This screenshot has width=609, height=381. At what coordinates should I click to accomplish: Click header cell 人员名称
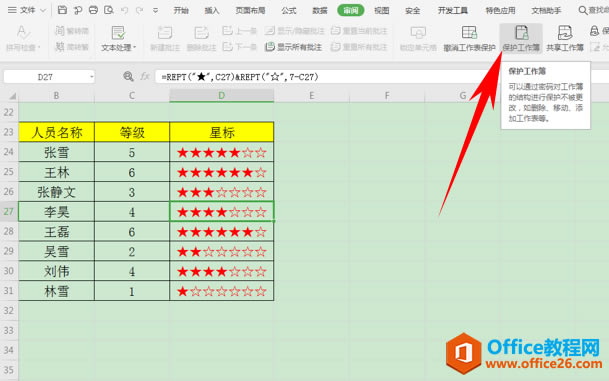(57, 132)
